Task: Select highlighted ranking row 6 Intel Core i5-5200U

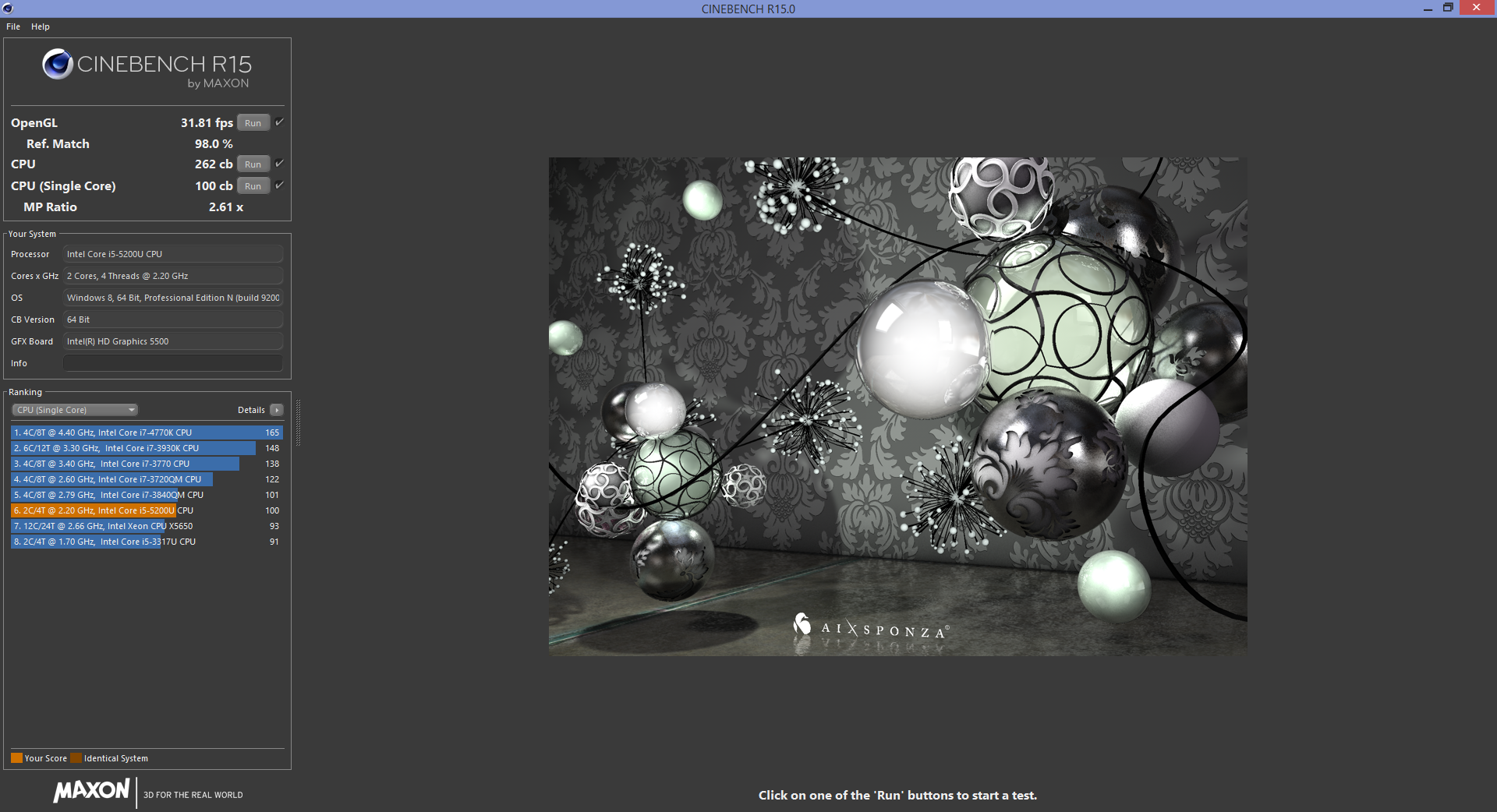Action: click(147, 510)
